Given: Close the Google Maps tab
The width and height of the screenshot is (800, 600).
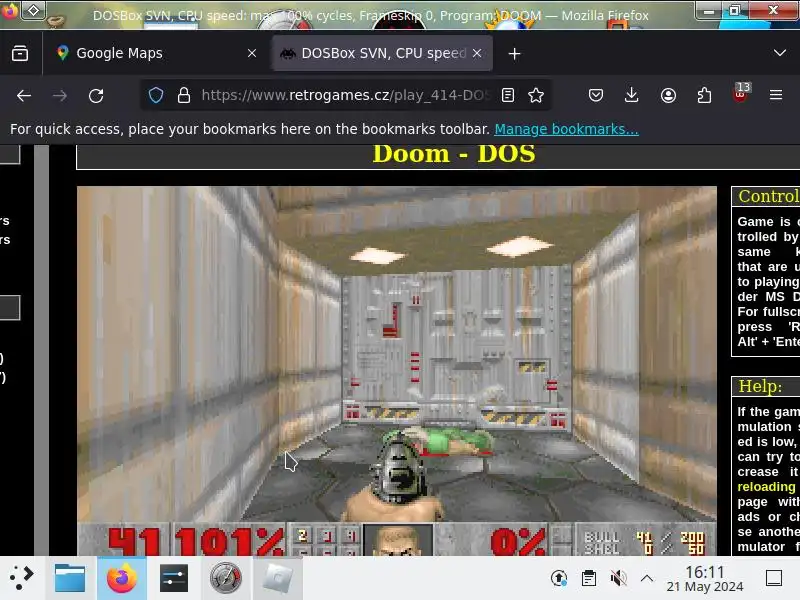Looking at the screenshot, I should pyautogui.click(x=252, y=53).
